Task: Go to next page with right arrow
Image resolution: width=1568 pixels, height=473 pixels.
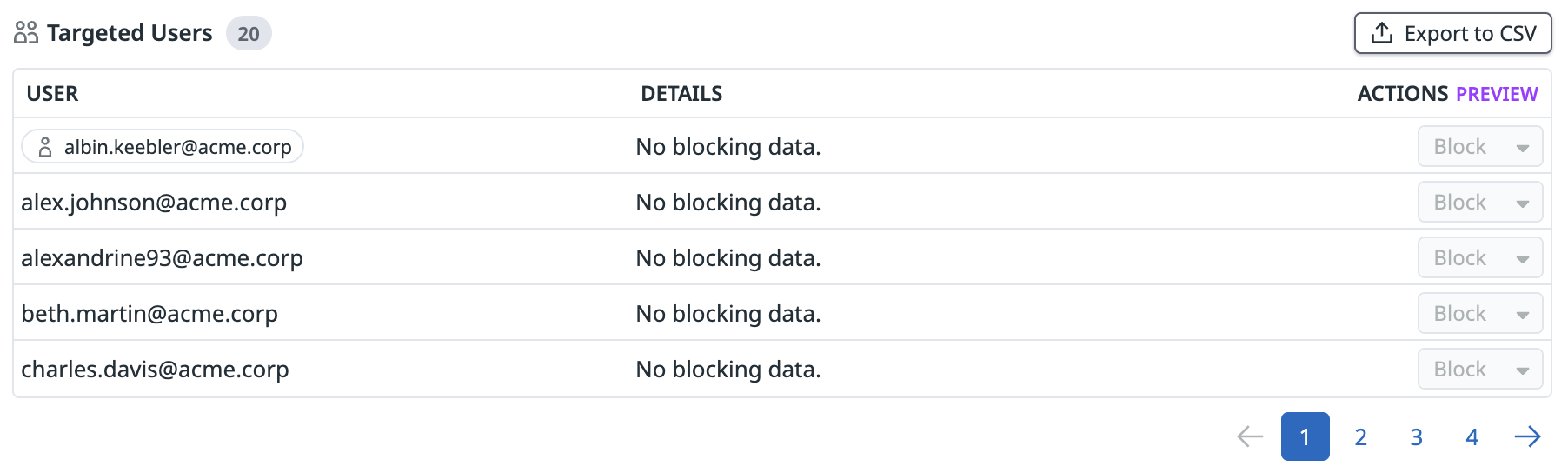Action: (1527, 436)
